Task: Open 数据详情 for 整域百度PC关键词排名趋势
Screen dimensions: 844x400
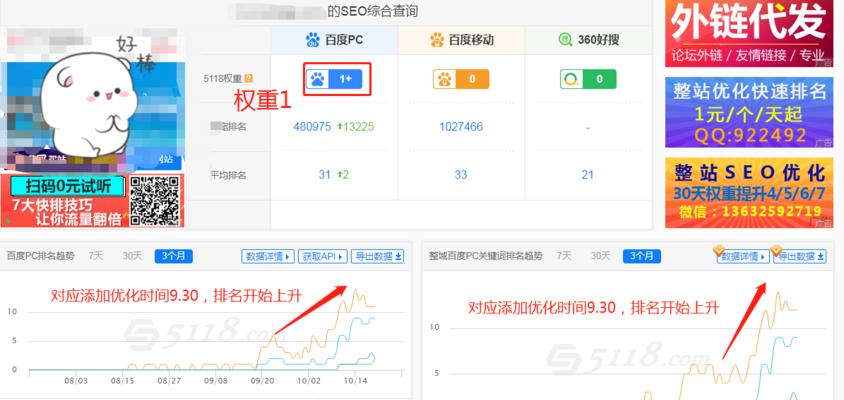Action: 743,257
